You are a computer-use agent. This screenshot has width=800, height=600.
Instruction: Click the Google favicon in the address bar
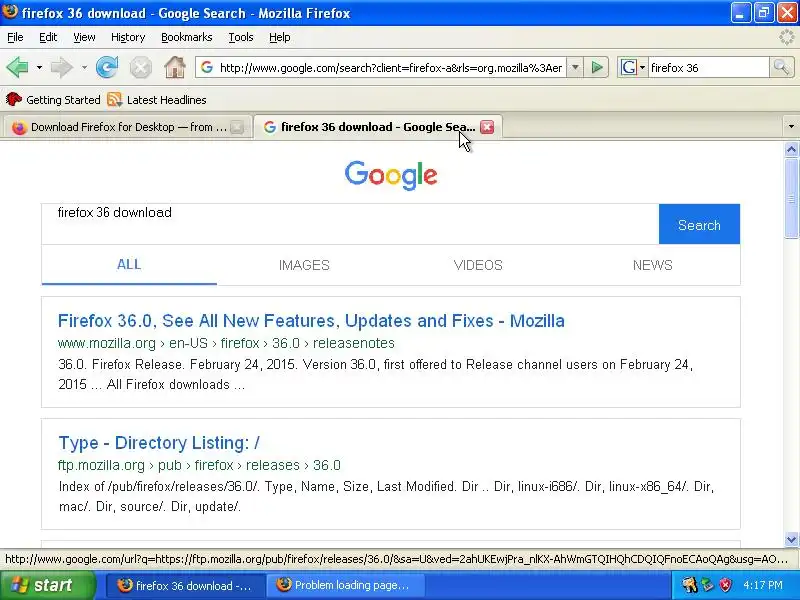coord(207,67)
